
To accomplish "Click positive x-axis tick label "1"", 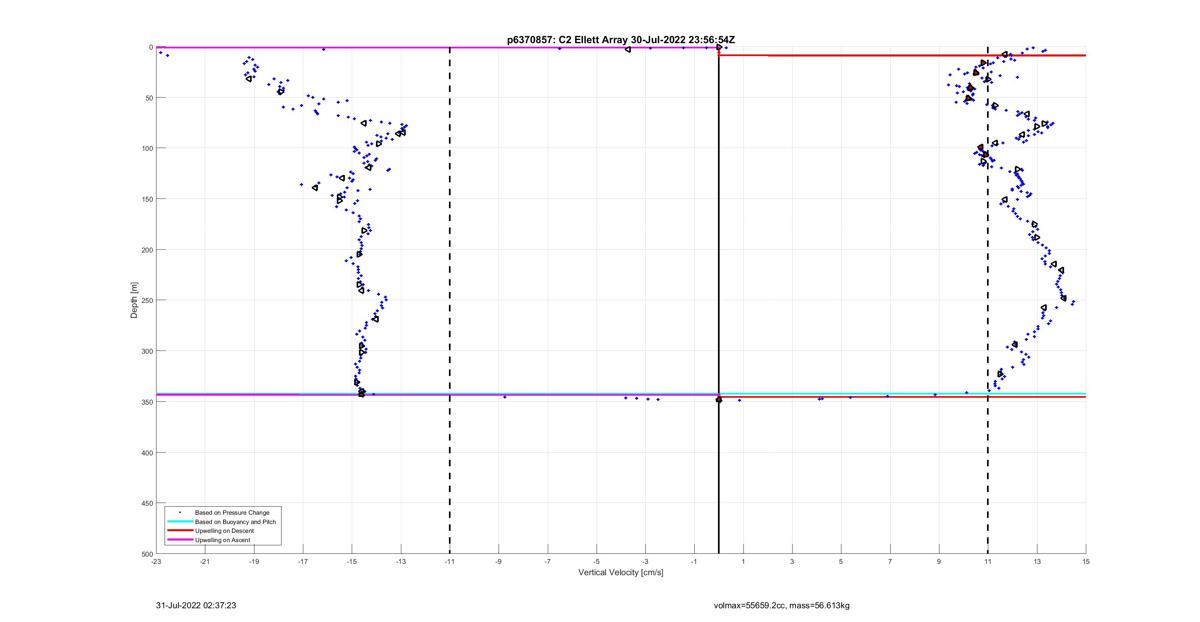I will coord(743,561).
